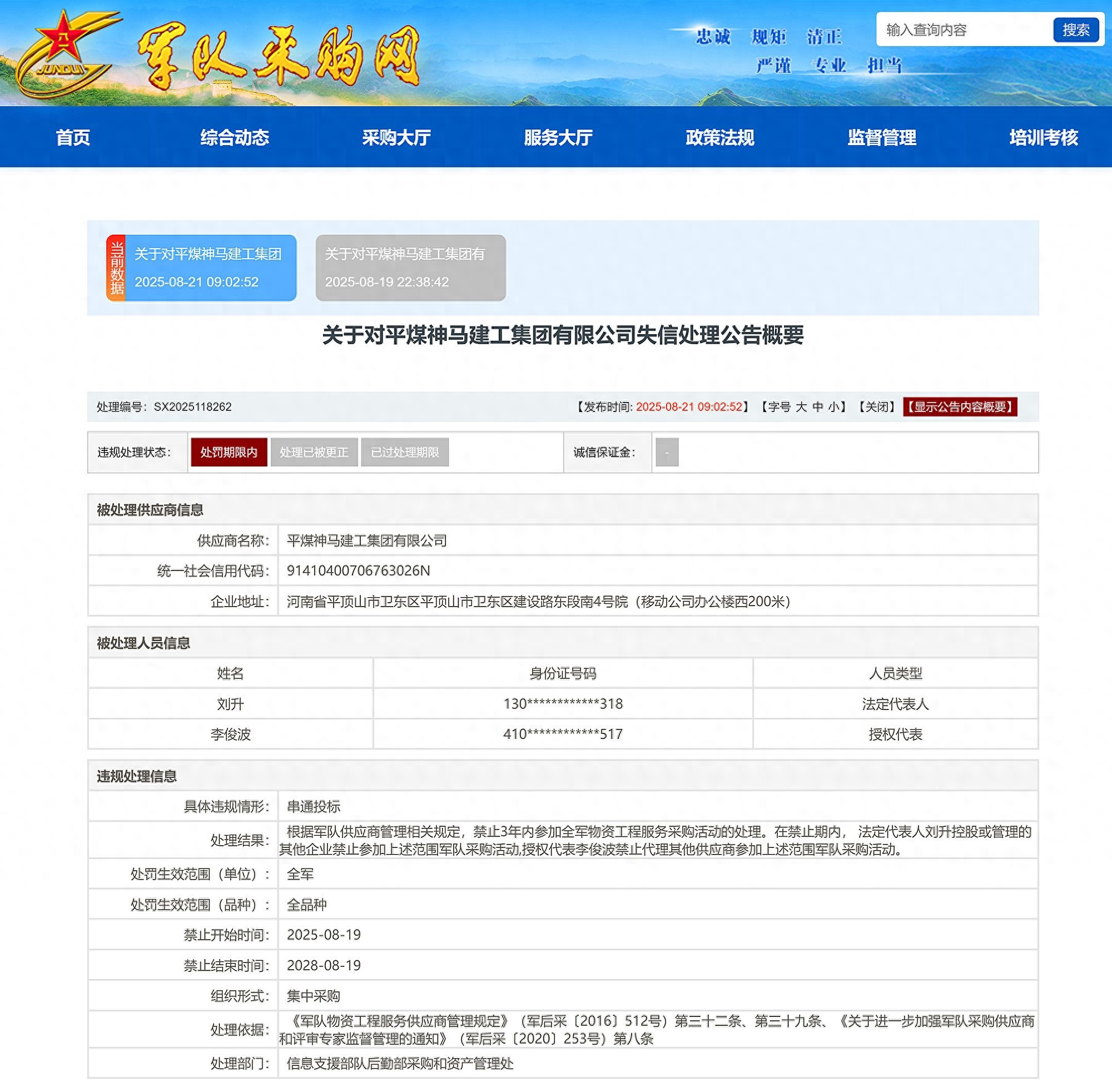
Task: Click the 搜索 search button
Action: click(x=1076, y=30)
